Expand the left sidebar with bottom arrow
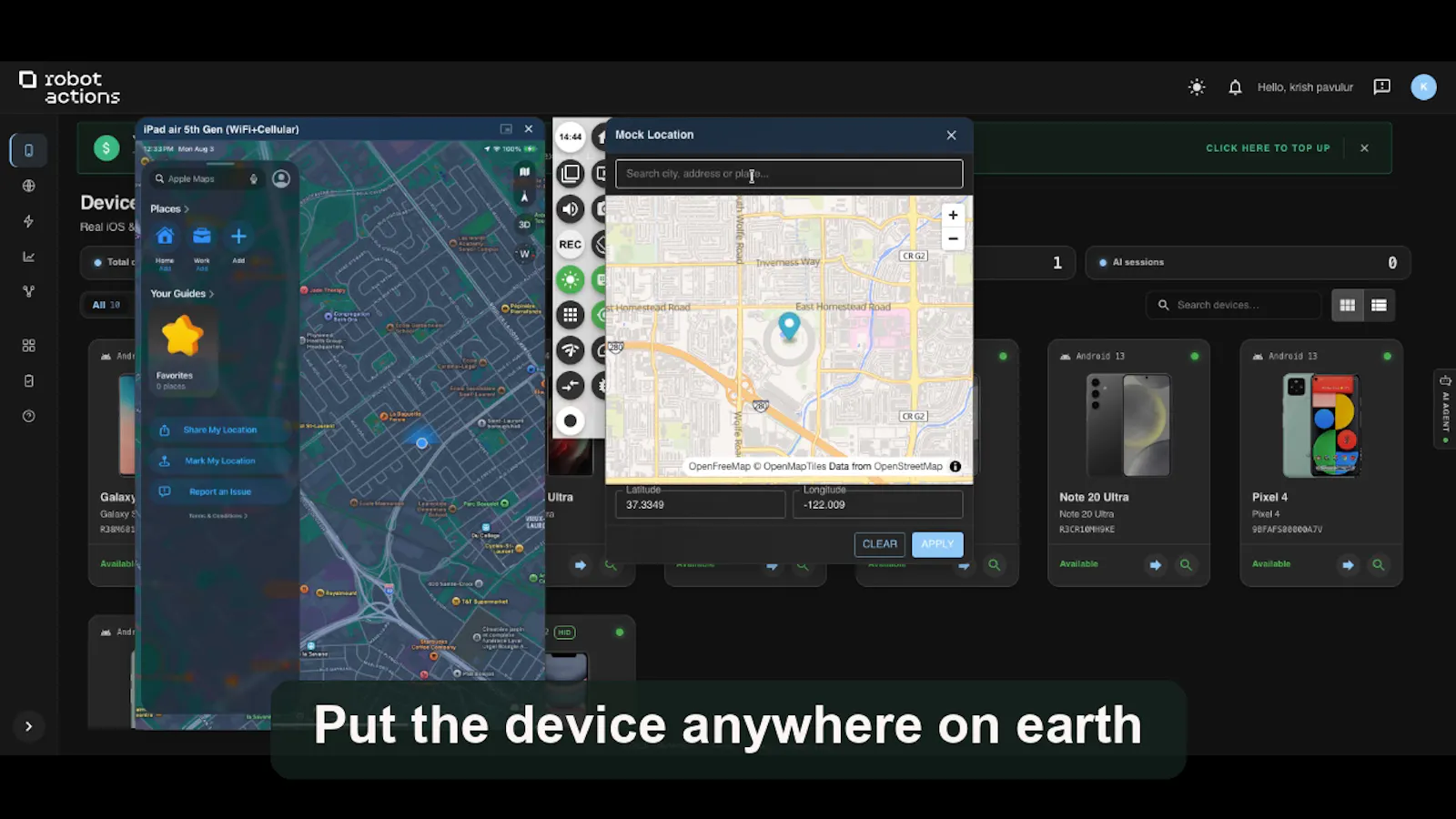 pyautogui.click(x=28, y=726)
